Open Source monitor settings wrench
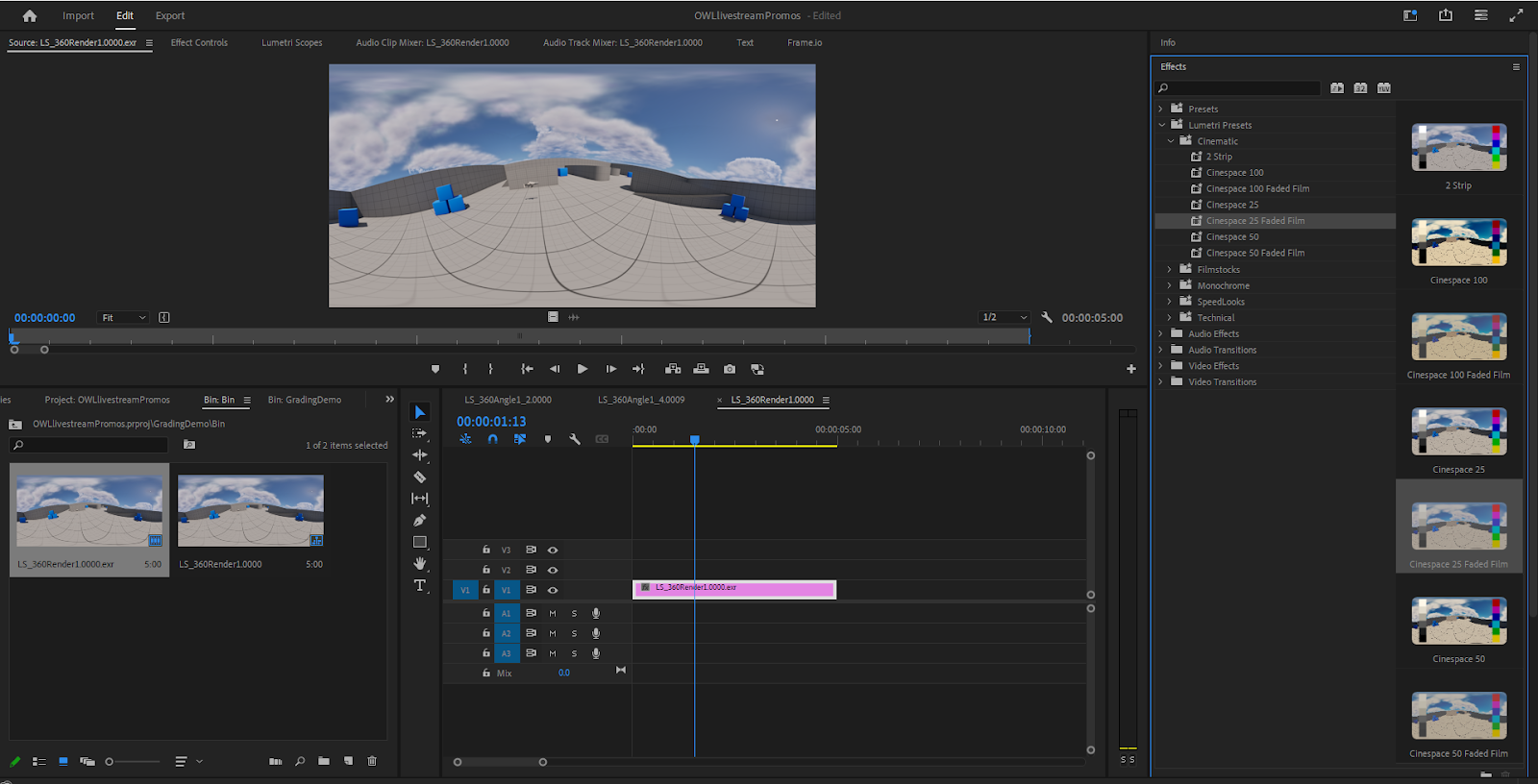The width and height of the screenshot is (1538, 784). [1047, 317]
